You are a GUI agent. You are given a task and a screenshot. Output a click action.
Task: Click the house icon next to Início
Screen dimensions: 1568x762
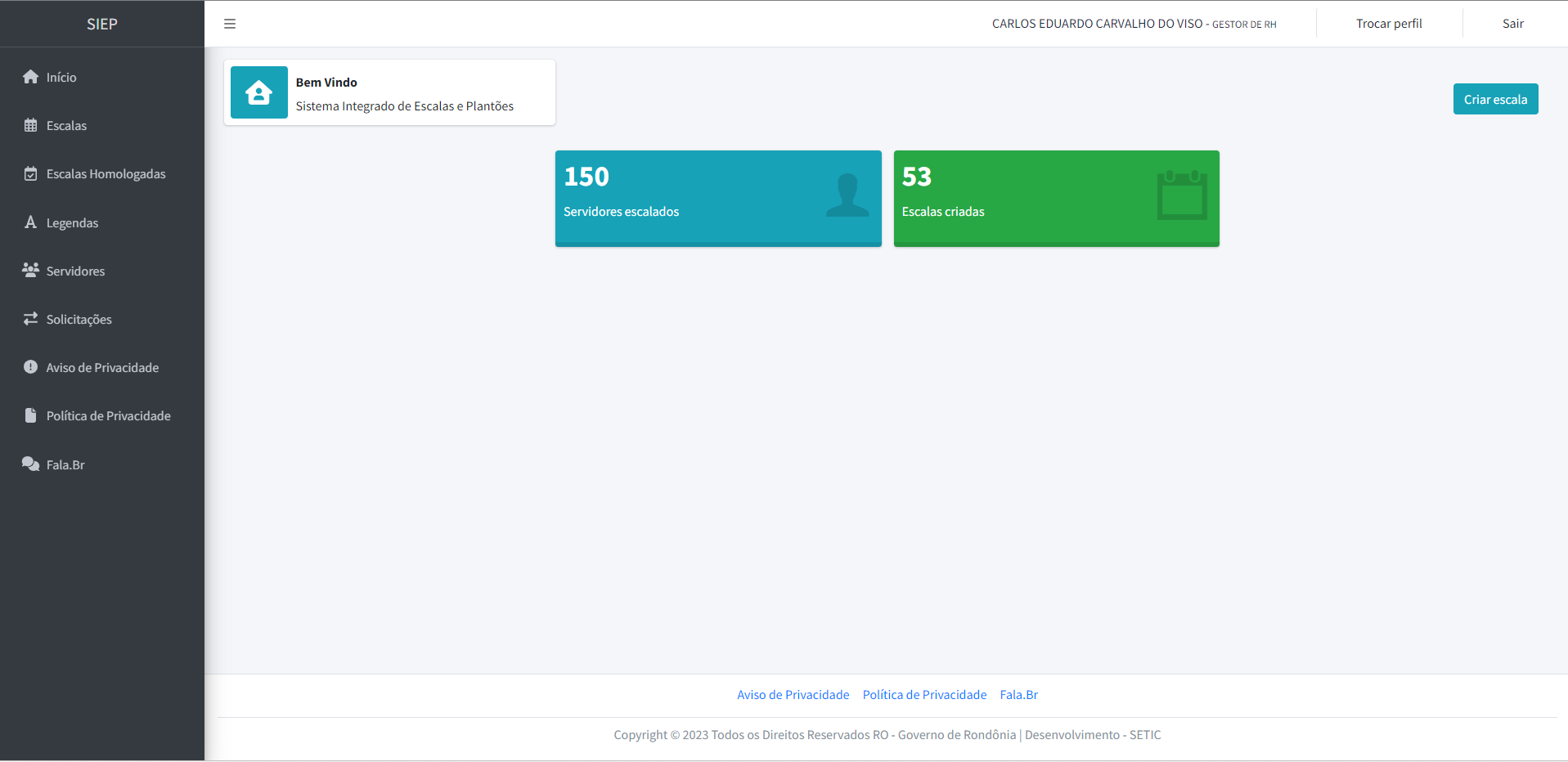pos(31,77)
